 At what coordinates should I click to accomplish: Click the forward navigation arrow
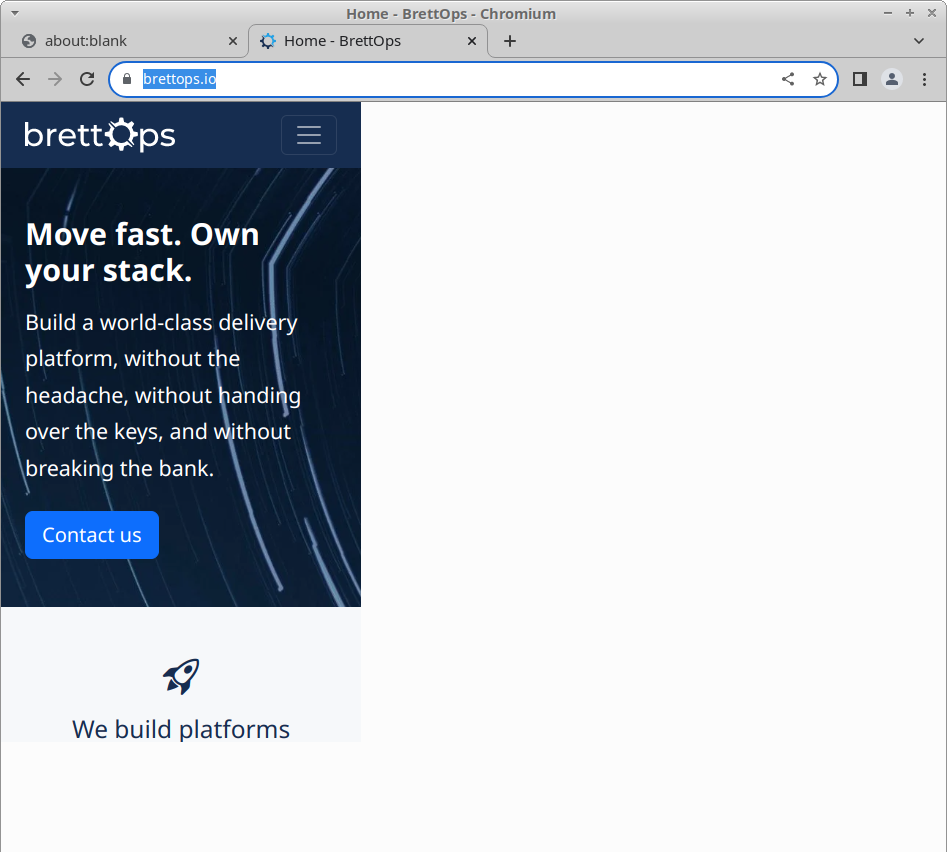pyautogui.click(x=55, y=79)
